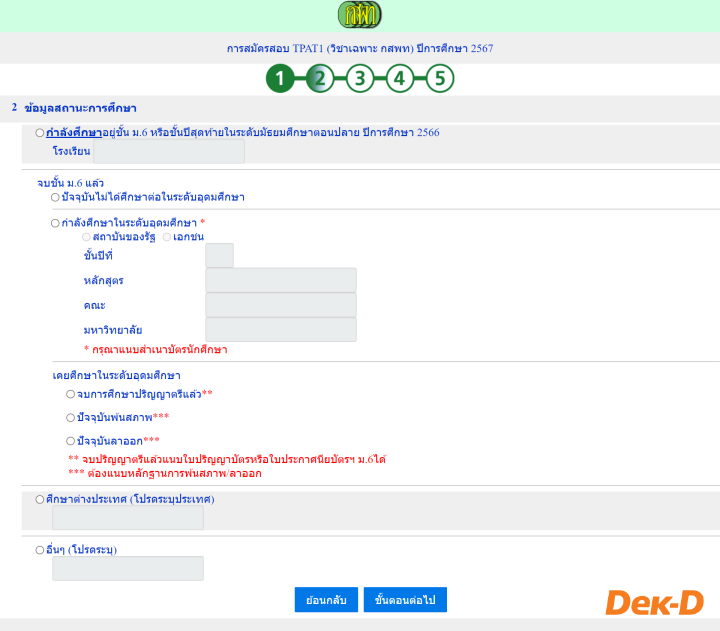
Task: Go to step 1 circle
Action: click(x=280, y=79)
